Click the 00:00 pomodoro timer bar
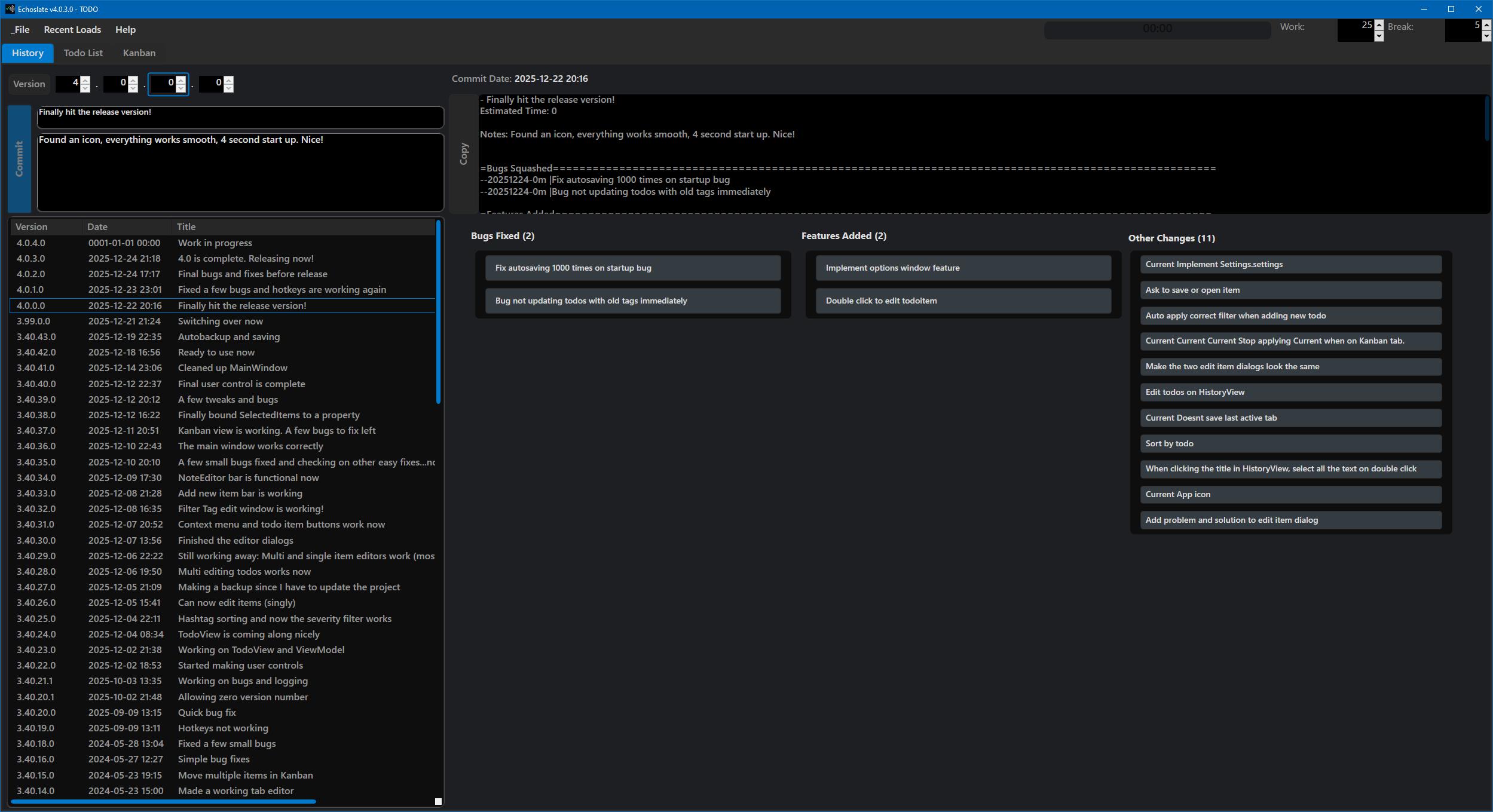The width and height of the screenshot is (1493, 812). tap(1157, 29)
